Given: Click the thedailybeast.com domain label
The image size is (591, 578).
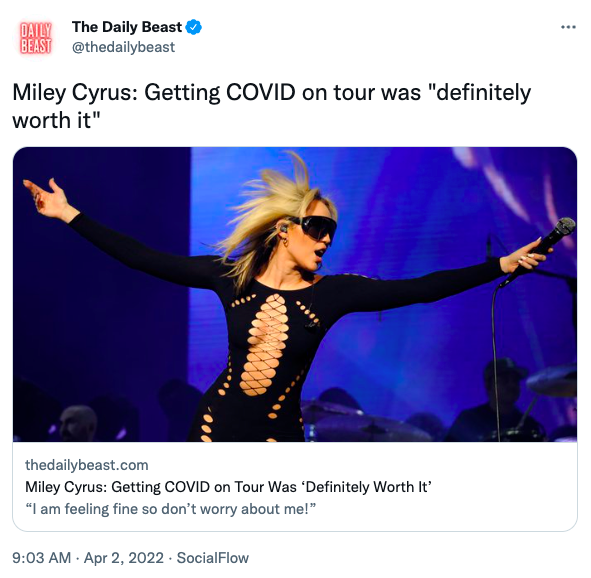Looking at the screenshot, I should (87, 465).
